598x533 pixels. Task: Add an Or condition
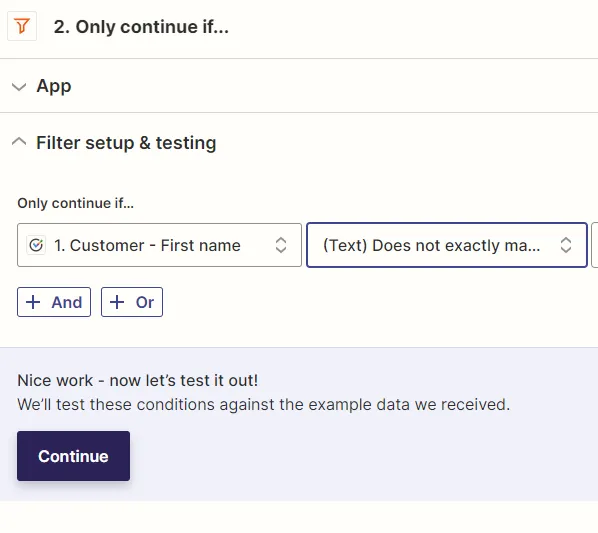click(132, 302)
